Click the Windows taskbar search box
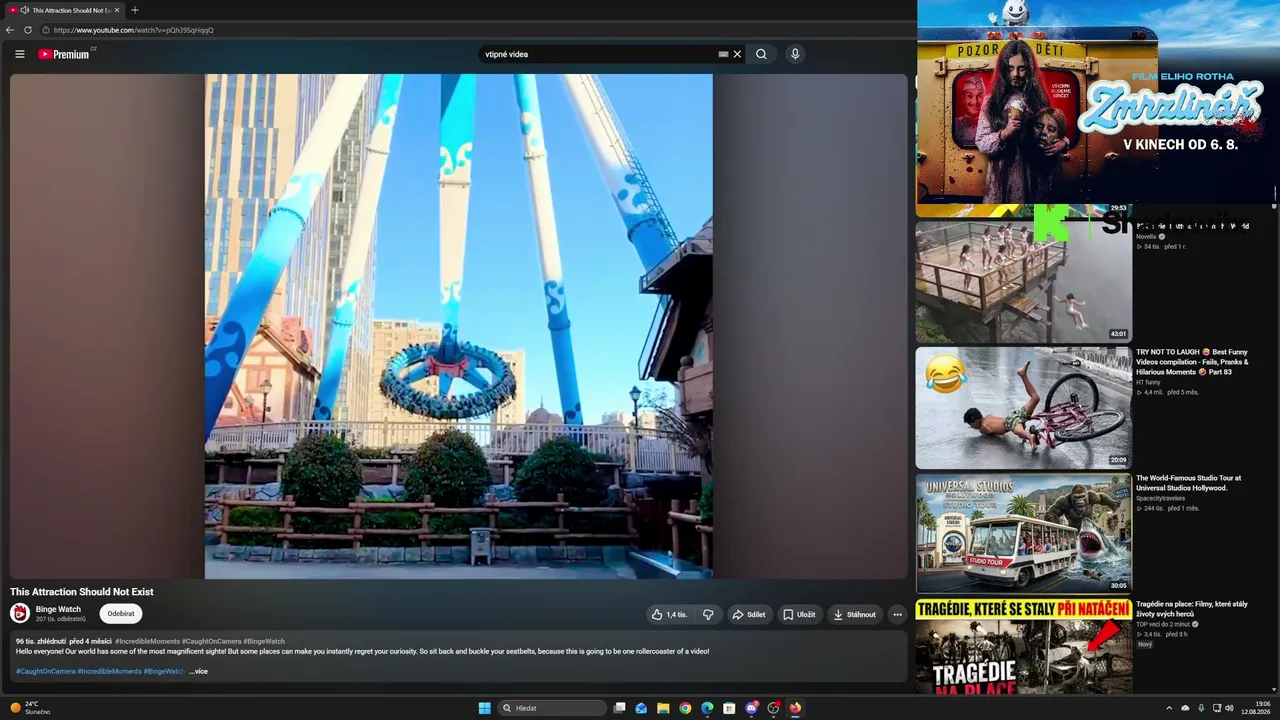This screenshot has width=1280, height=720. click(x=553, y=708)
